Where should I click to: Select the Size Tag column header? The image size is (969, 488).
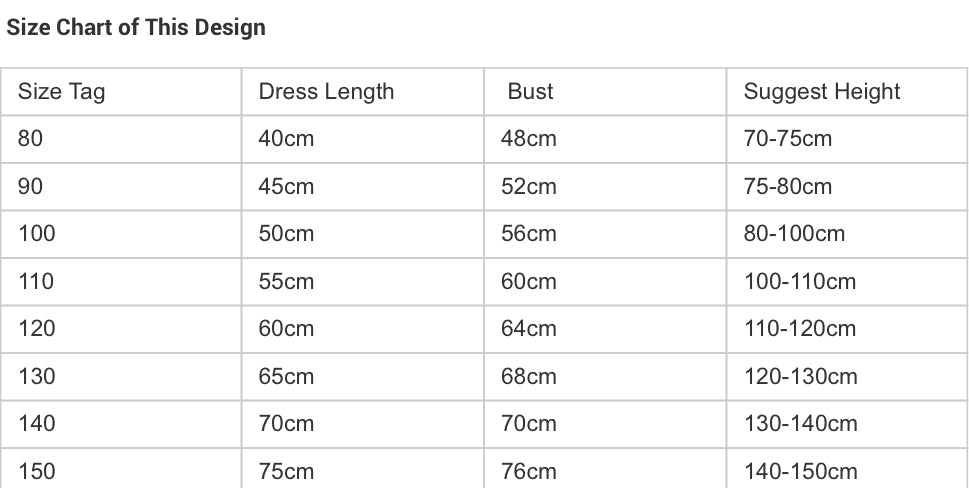(x=61, y=92)
